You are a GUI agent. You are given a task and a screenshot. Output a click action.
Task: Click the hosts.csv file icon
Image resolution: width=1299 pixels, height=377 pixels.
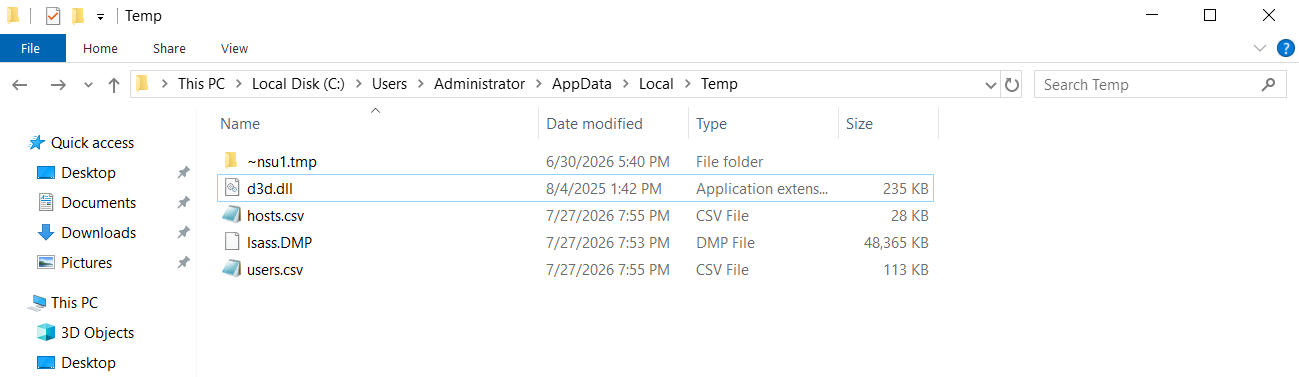[231, 215]
